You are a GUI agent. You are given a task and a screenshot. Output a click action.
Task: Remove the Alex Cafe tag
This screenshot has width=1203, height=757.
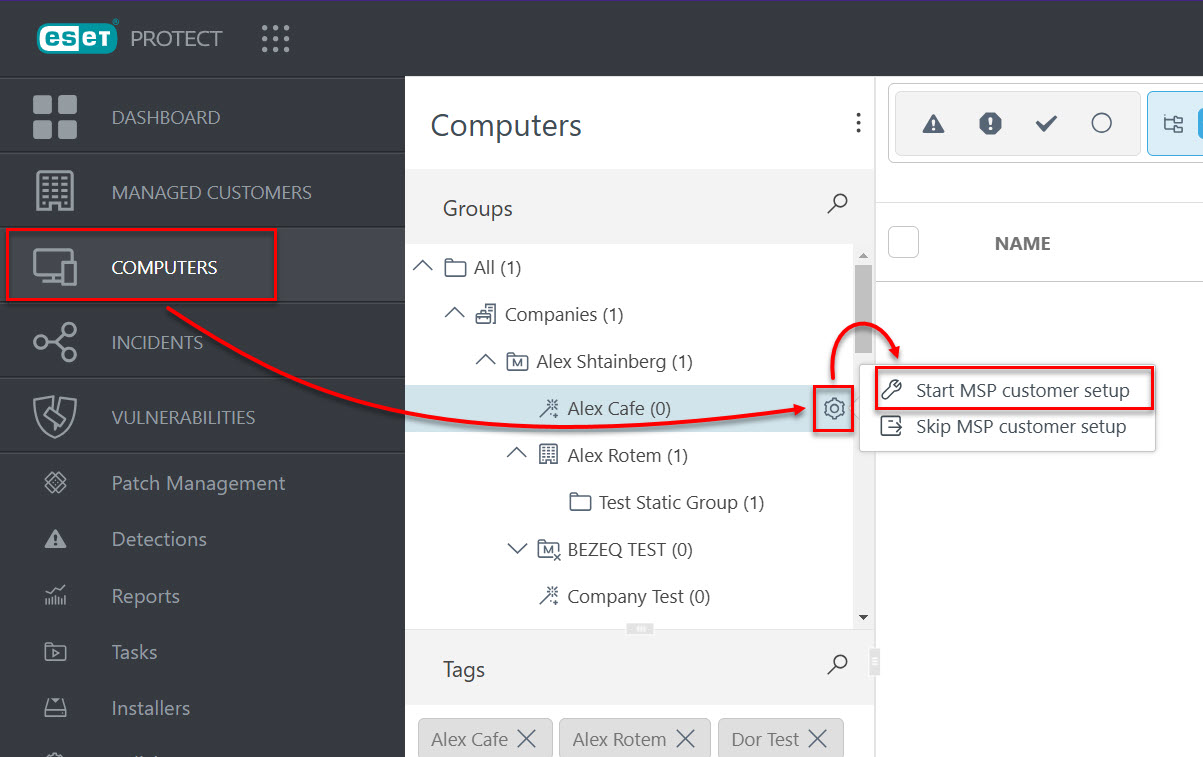527,739
